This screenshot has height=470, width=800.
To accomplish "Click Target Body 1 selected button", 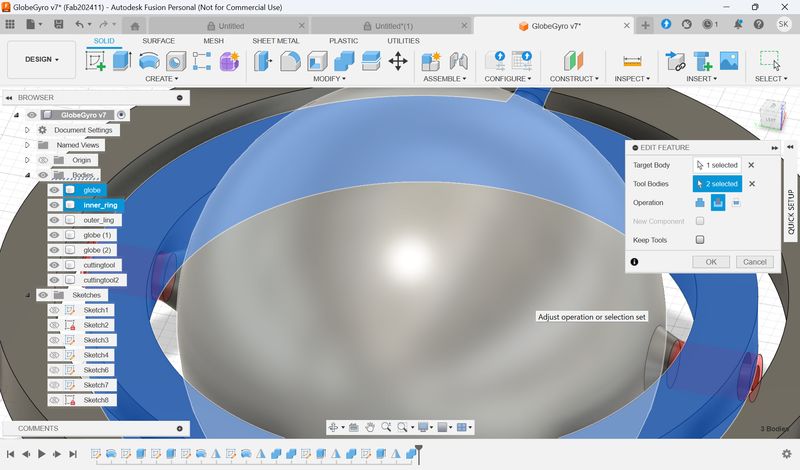I will click(717, 165).
